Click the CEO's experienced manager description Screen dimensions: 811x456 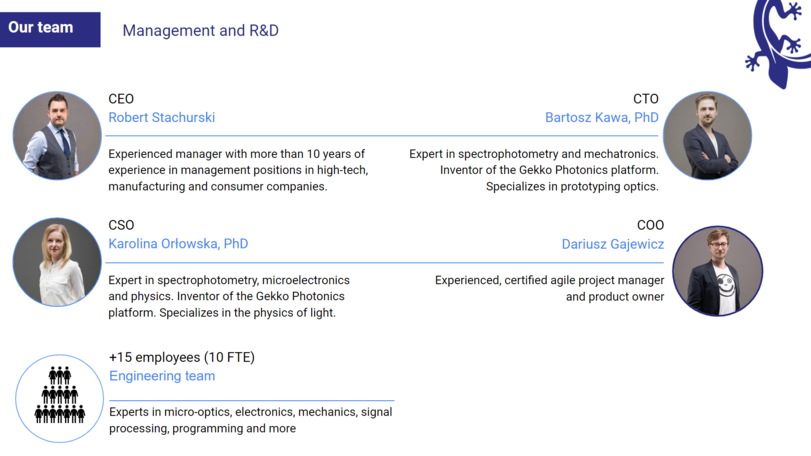point(238,170)
